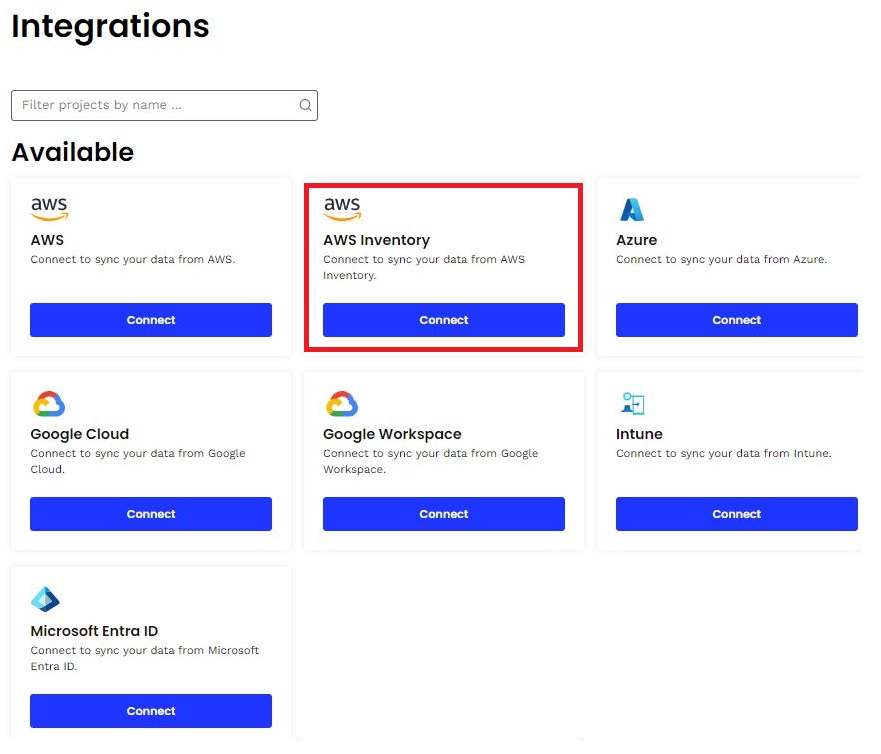The image size is (881, 754).
Task: Connect the Microsoft Entra ID integration
Action: (150, 711)
